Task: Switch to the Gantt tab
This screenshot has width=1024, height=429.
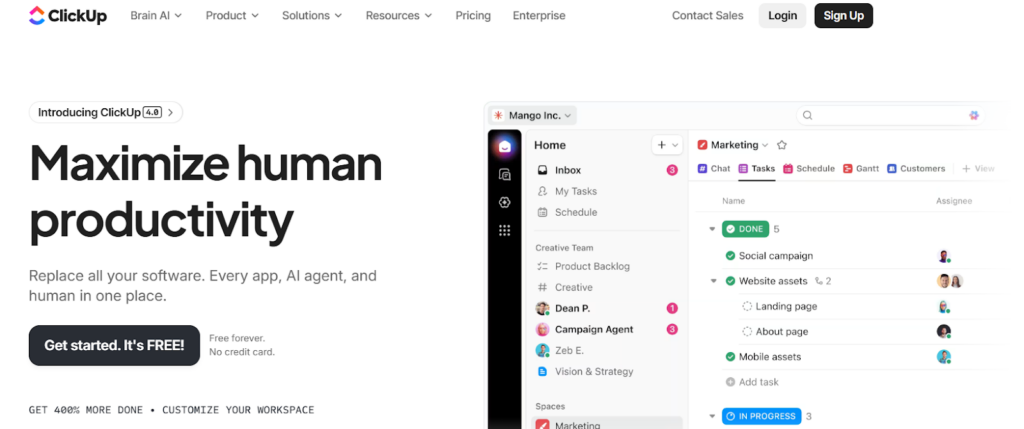Action: click(x=861, y=168)
